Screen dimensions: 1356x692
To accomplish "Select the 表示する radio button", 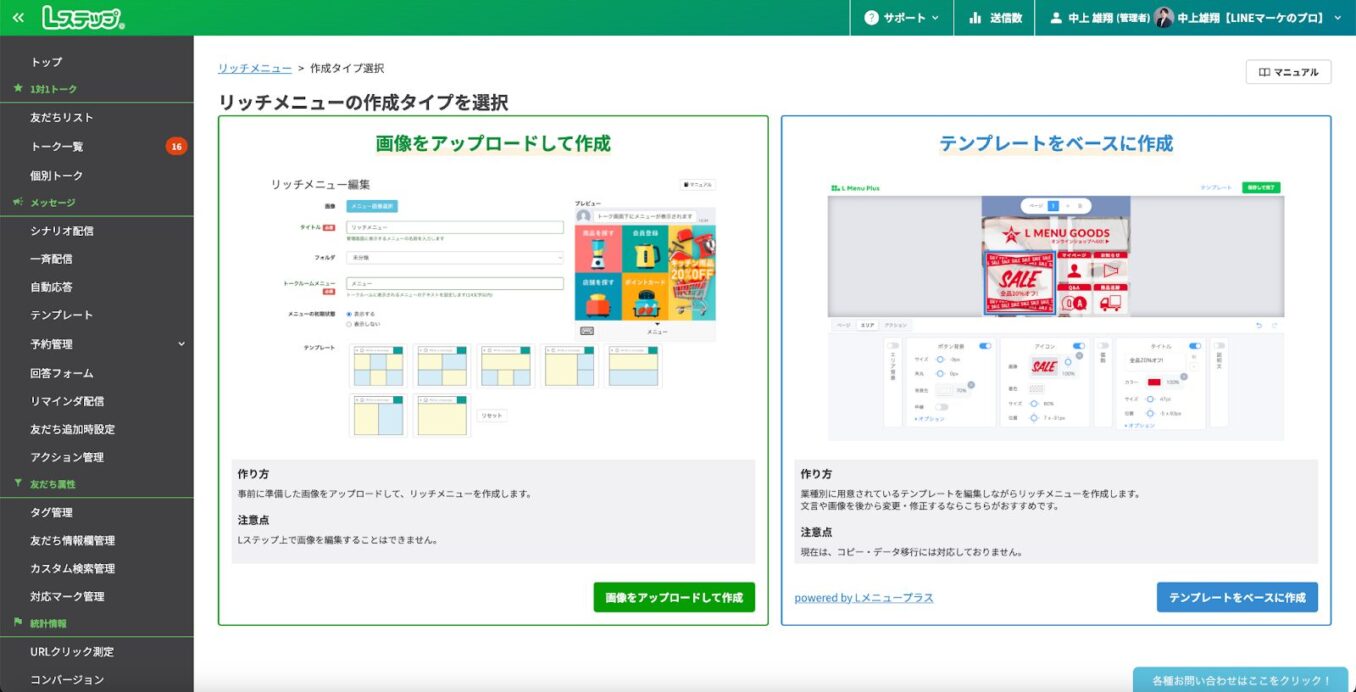I will click(348, 314).
